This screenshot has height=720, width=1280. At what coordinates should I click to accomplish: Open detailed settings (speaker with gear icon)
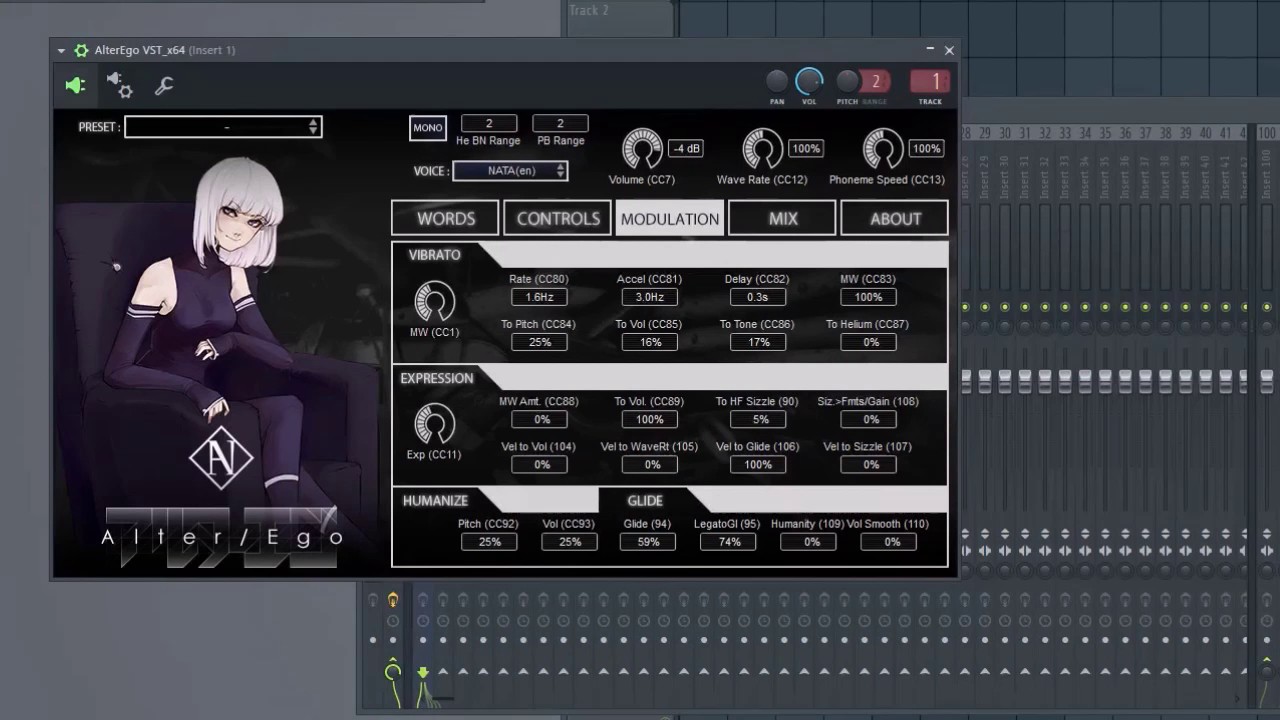[x=120, y=85]
